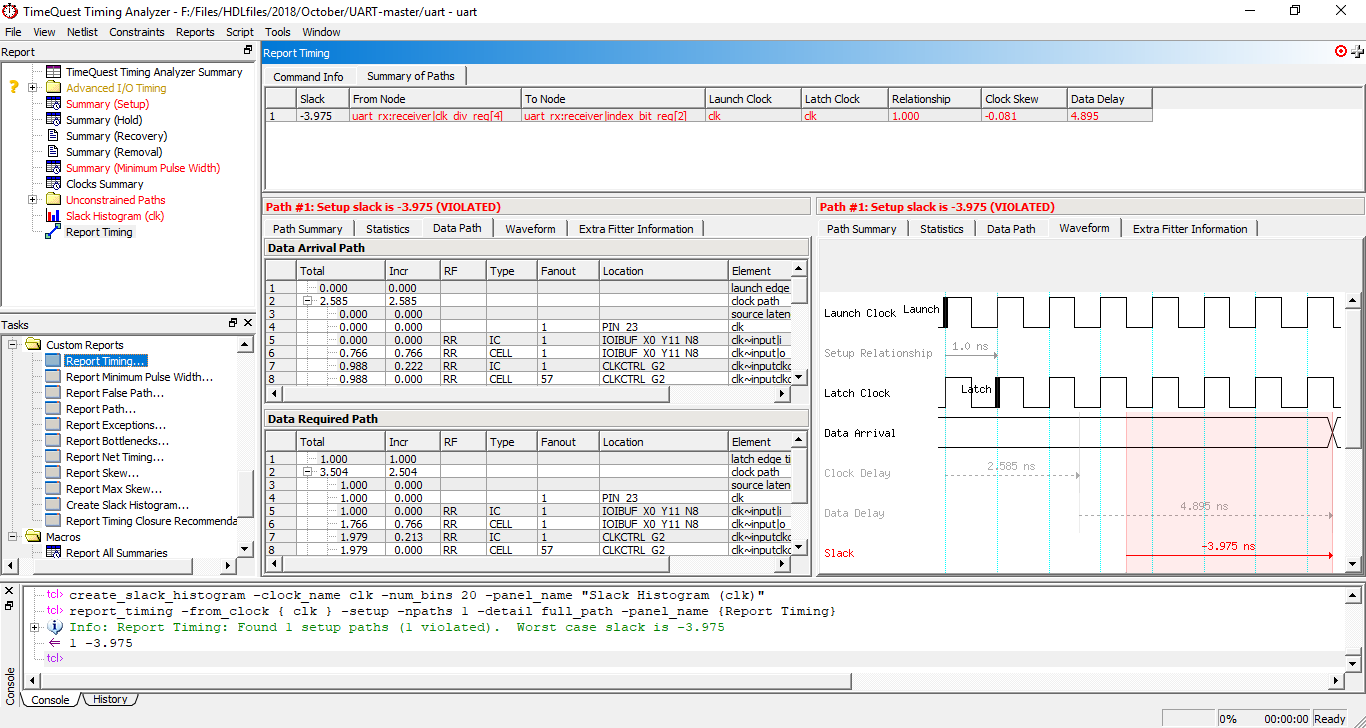Screen dimensions: 1366x728
Task: Expand the Advanced I/O Timing node
Action: [x=32, y=88]
